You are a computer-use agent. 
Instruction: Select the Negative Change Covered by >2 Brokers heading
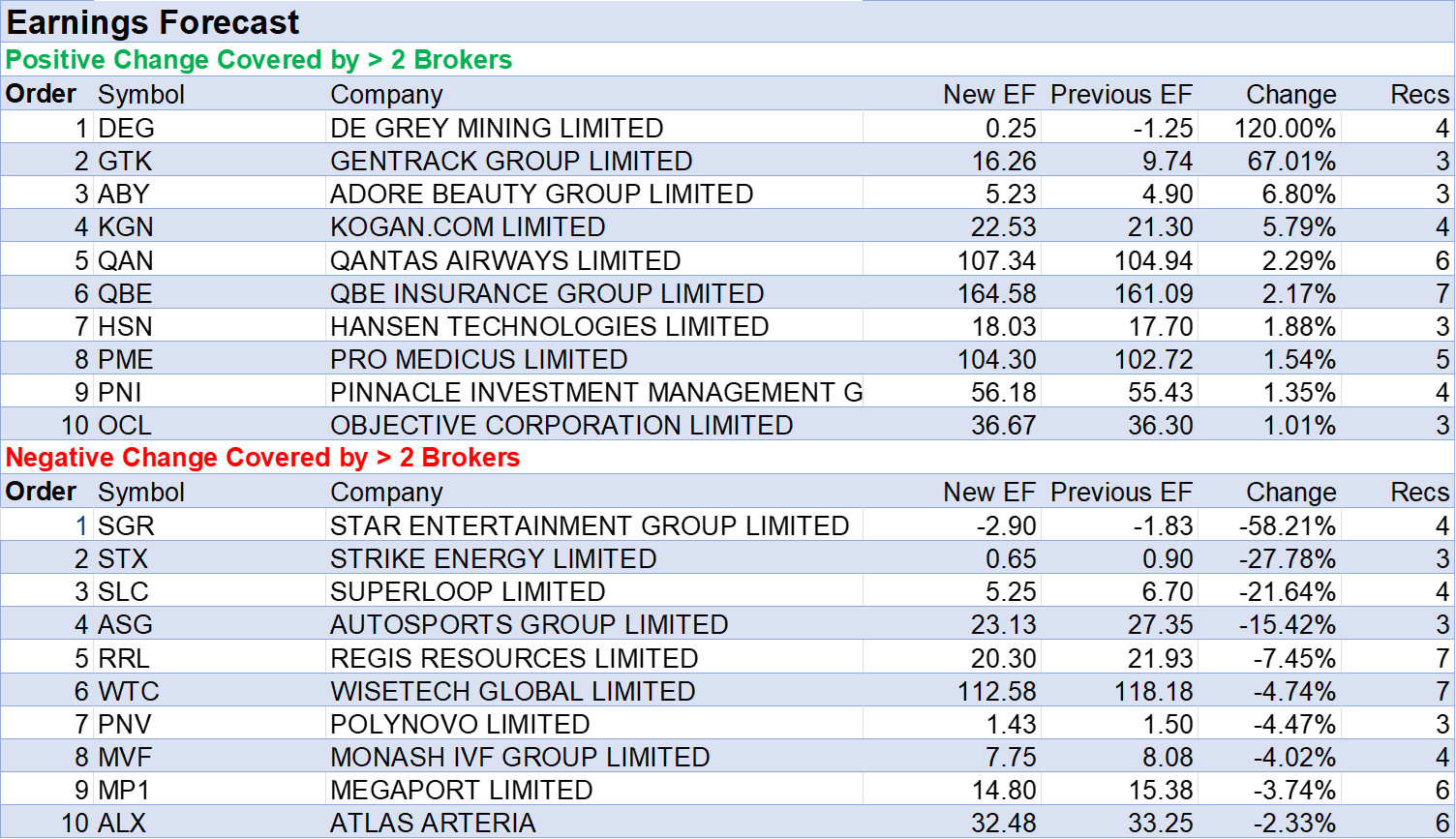[x=263, y=458]
